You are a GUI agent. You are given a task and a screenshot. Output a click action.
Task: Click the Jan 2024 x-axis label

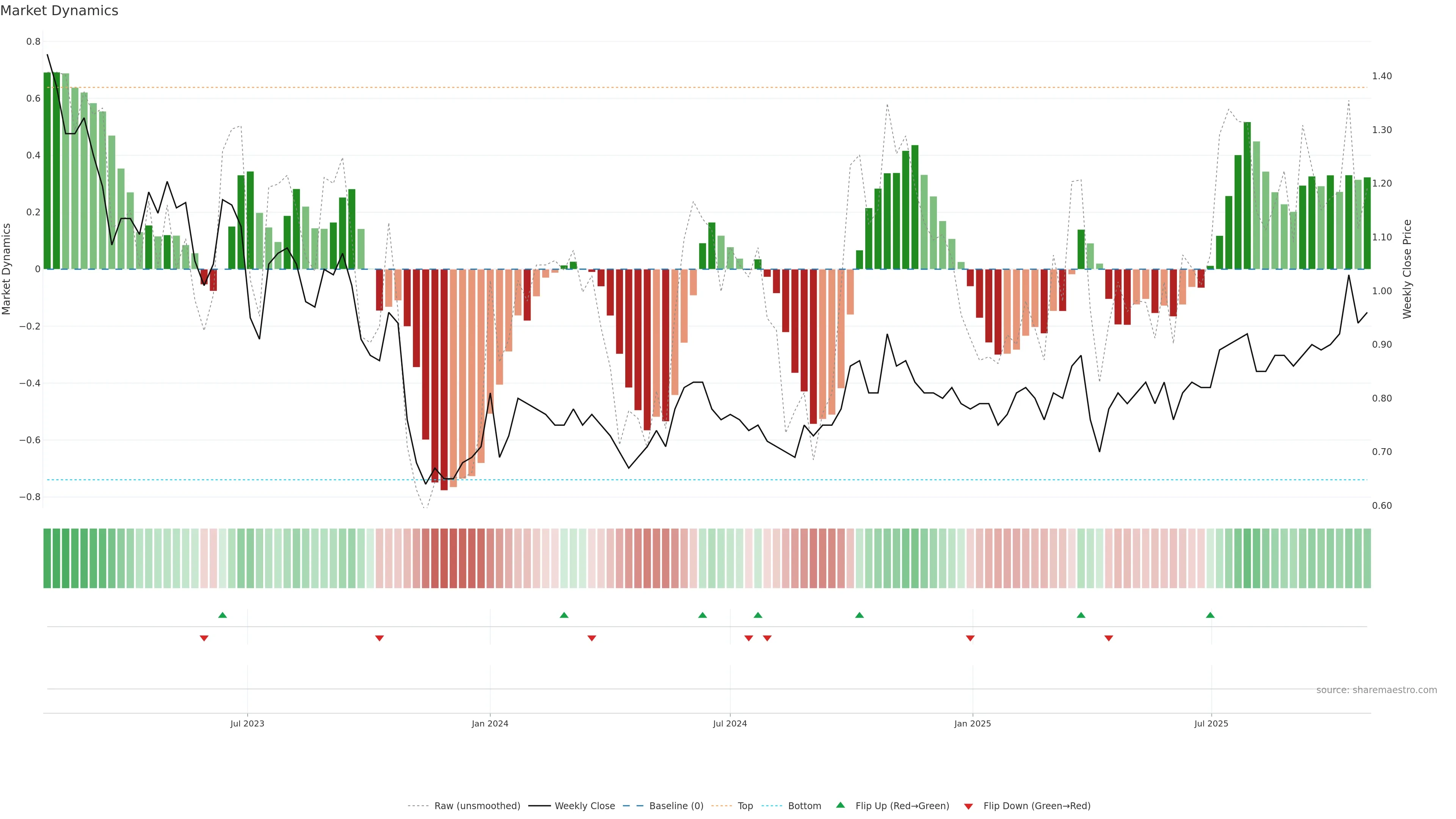tap(490, 723)
